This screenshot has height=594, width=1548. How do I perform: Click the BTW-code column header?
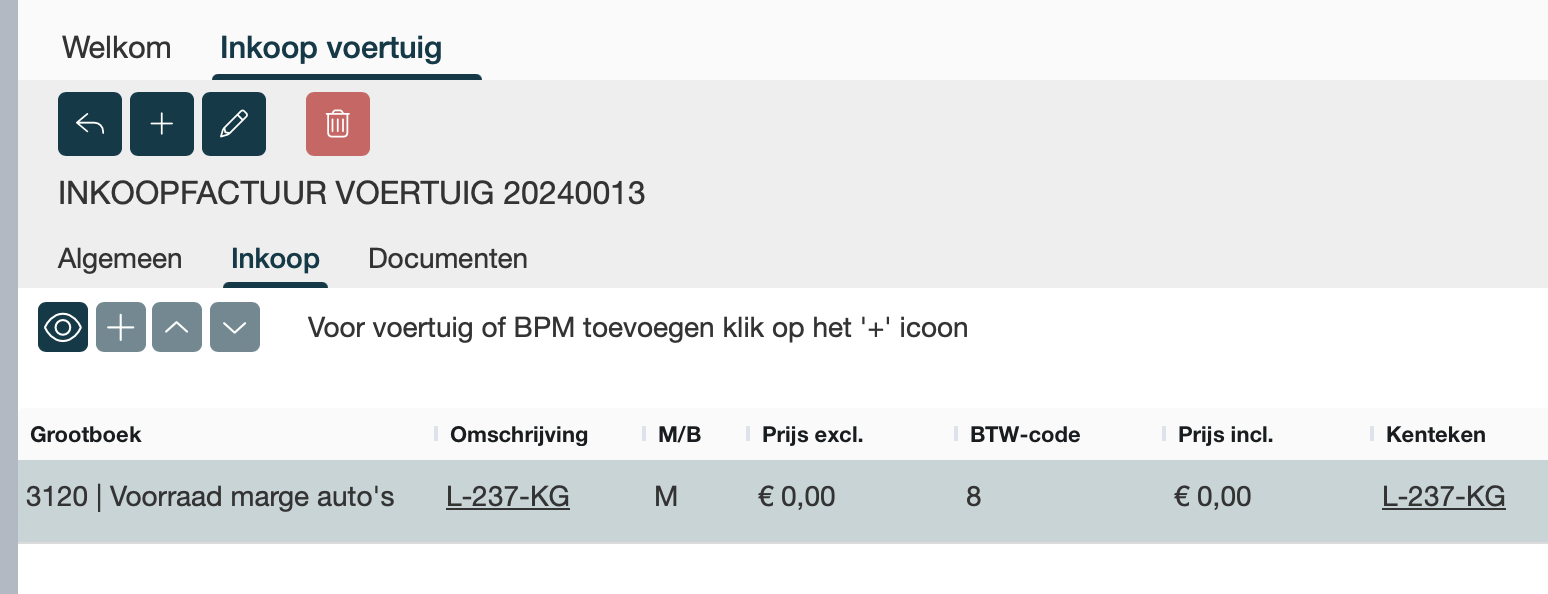pos(1025,435)
